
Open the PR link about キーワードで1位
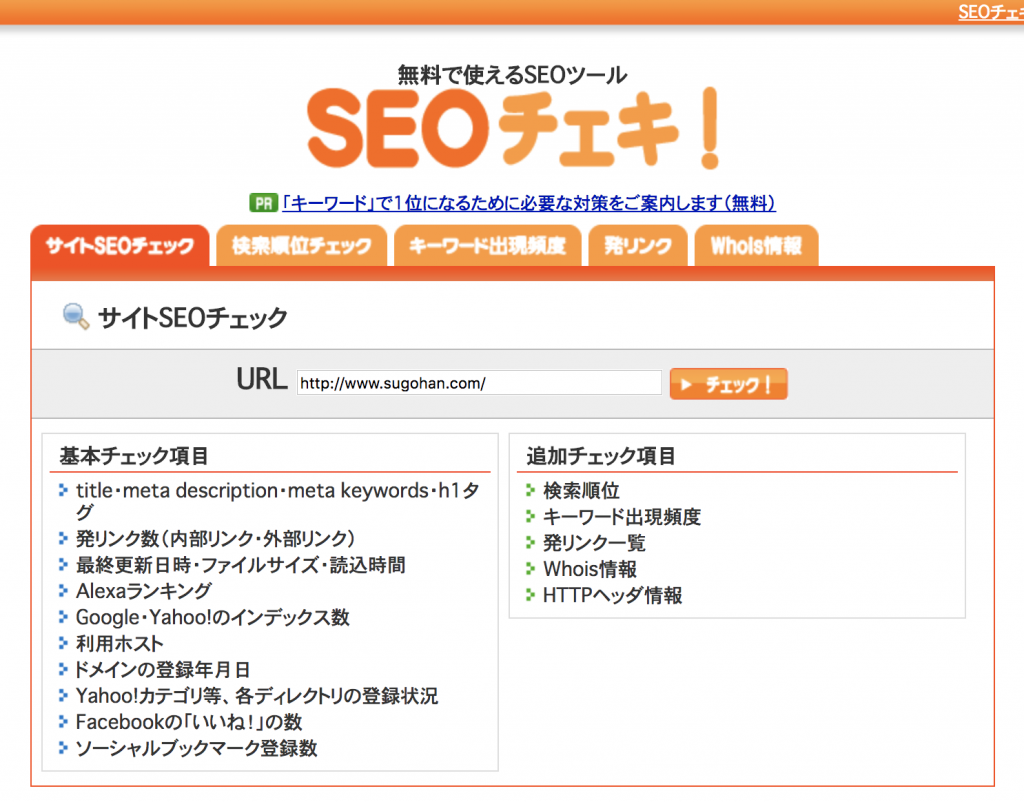[x=529, y=203]
